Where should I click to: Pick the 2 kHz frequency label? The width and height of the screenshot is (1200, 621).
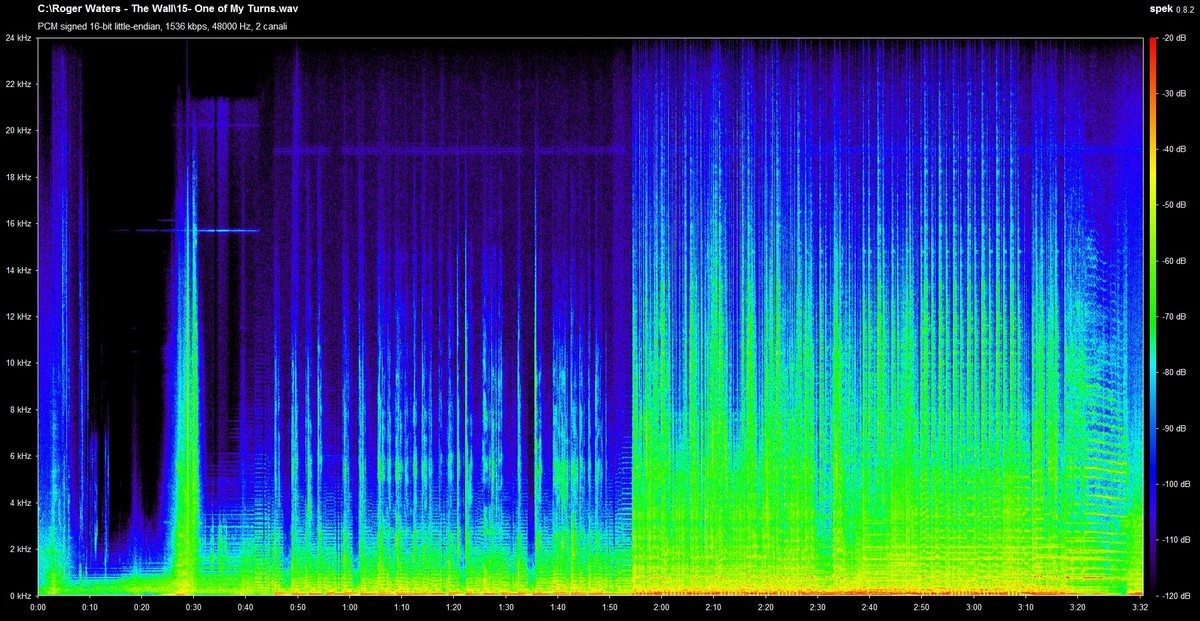21,549
